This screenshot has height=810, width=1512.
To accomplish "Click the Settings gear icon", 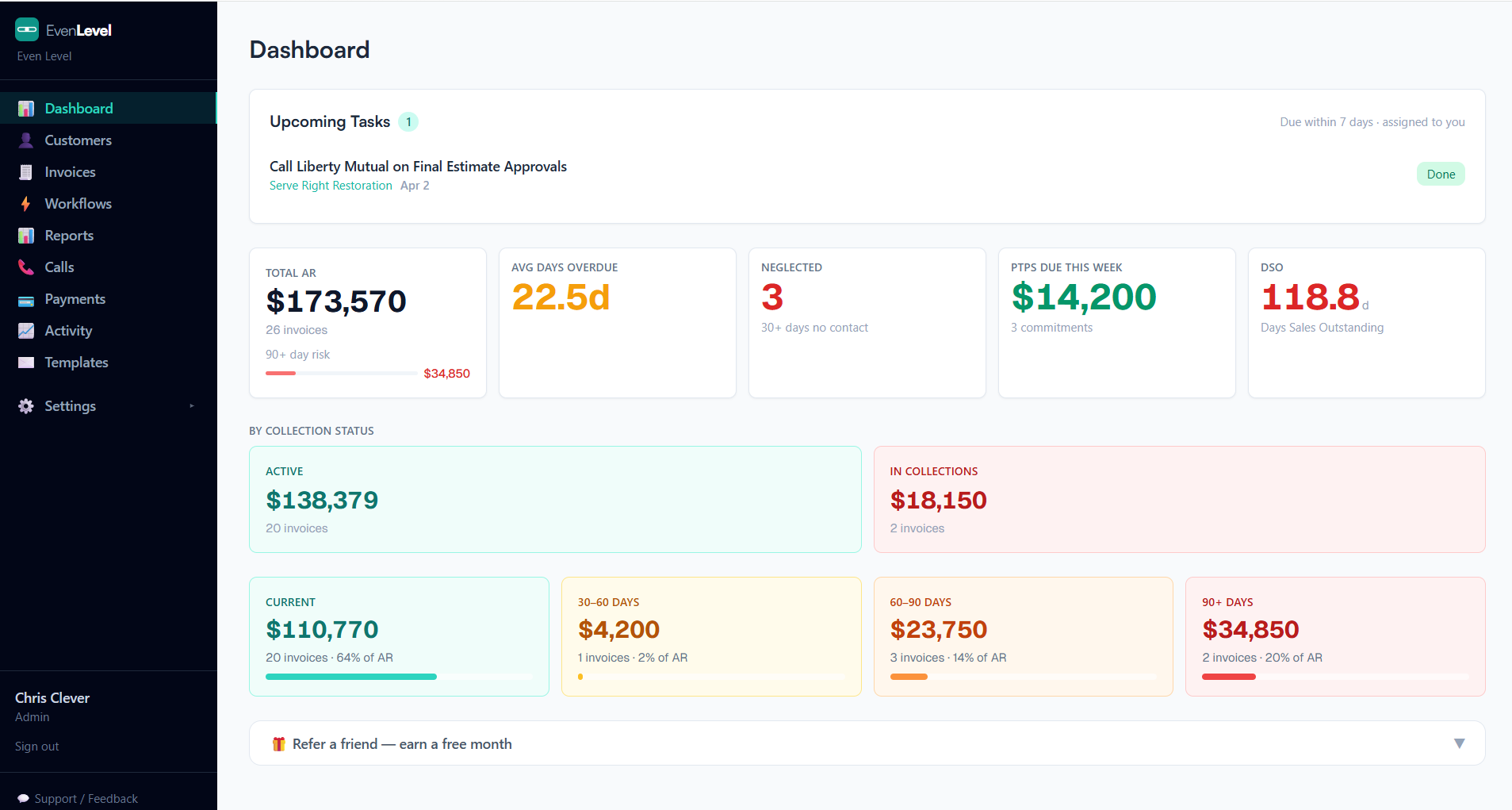I will pyautogui.click(x=26, y=406).
